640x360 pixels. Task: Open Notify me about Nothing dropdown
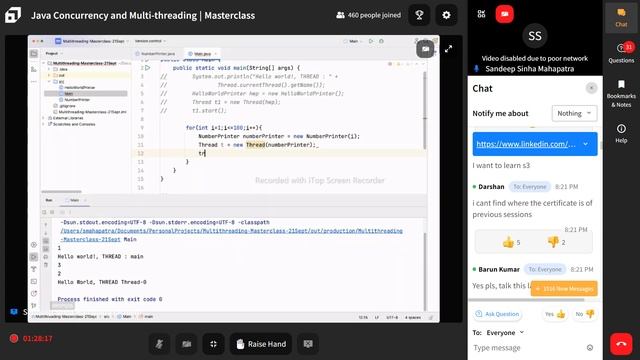[x=574, y=113]
